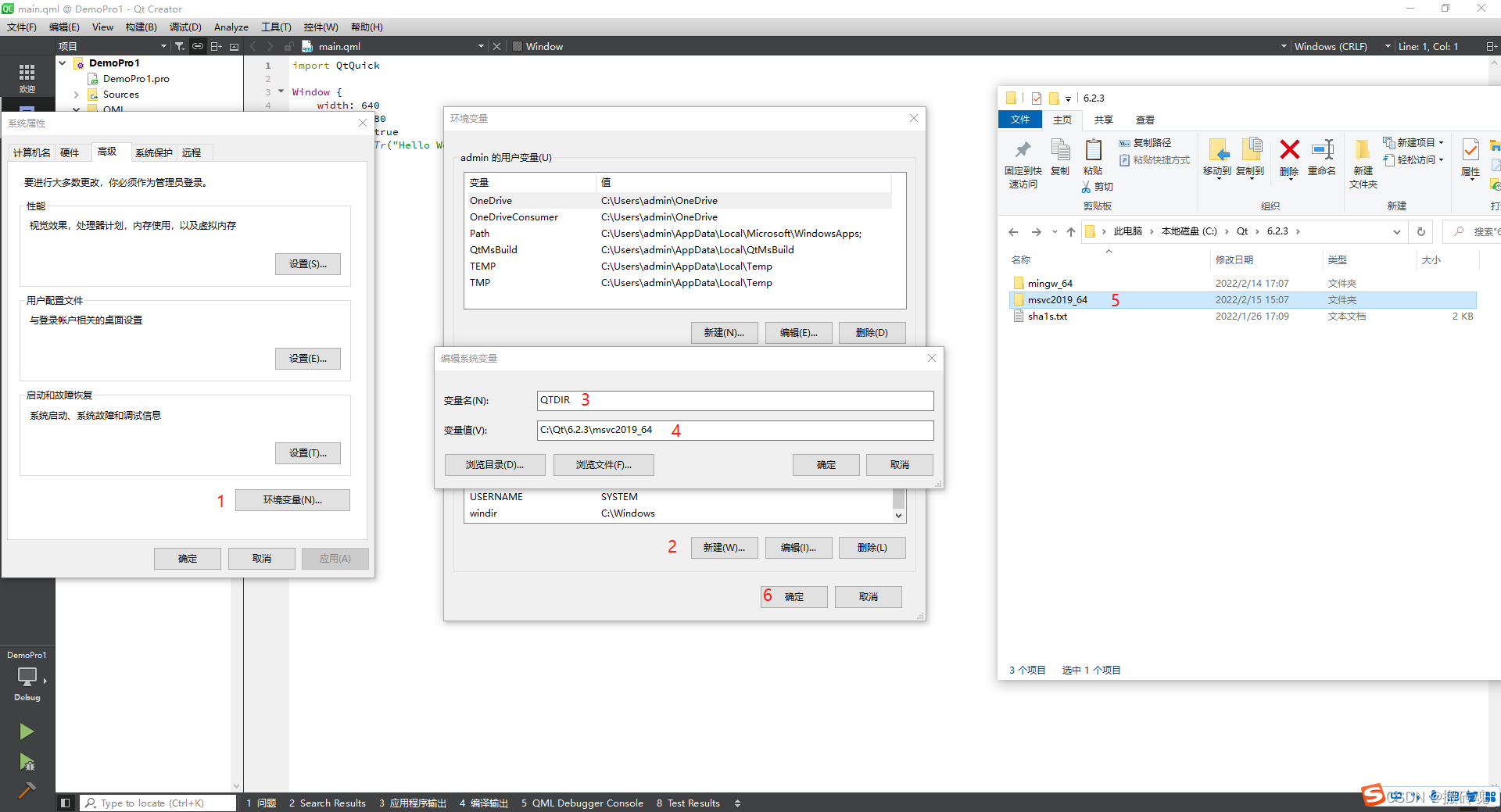Click 确定 in the edit system variable dialog
This screenshot has width=1501, height=812.
826,465
